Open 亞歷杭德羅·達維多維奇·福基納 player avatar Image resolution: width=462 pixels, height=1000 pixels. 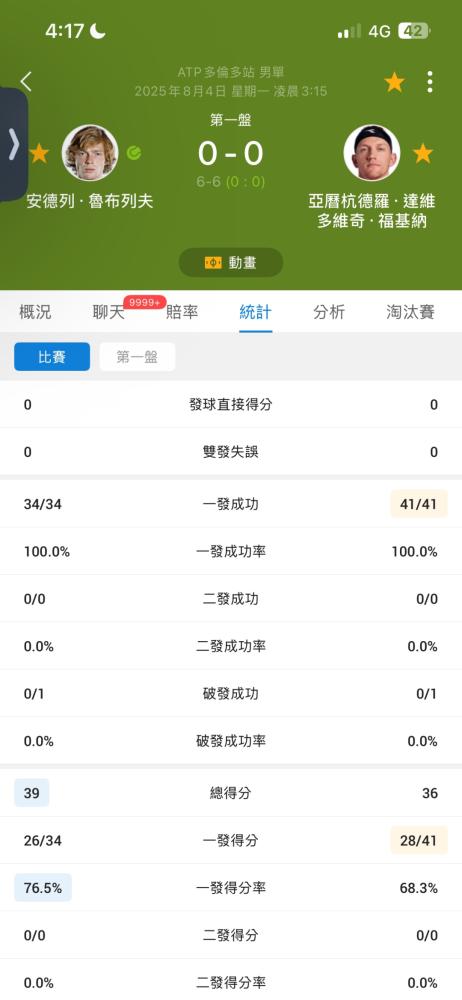click(371, 152)
